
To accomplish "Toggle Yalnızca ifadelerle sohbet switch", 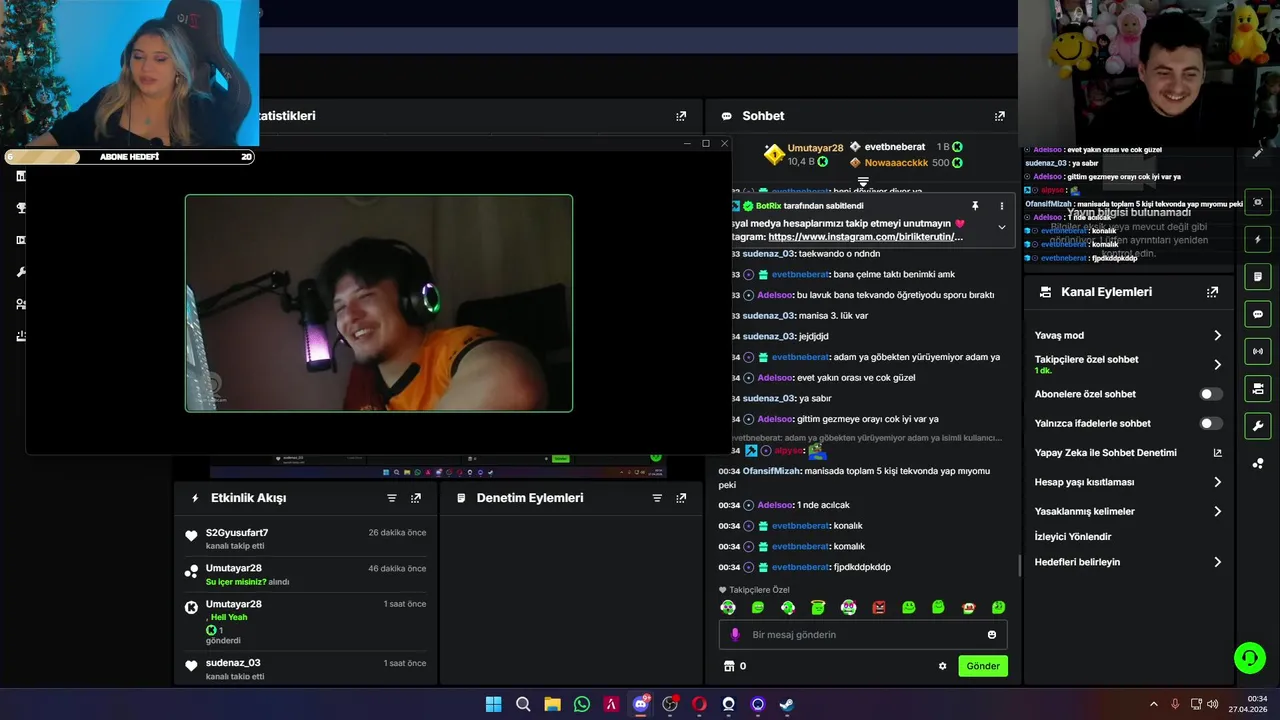I will [x=1211, y=423].
